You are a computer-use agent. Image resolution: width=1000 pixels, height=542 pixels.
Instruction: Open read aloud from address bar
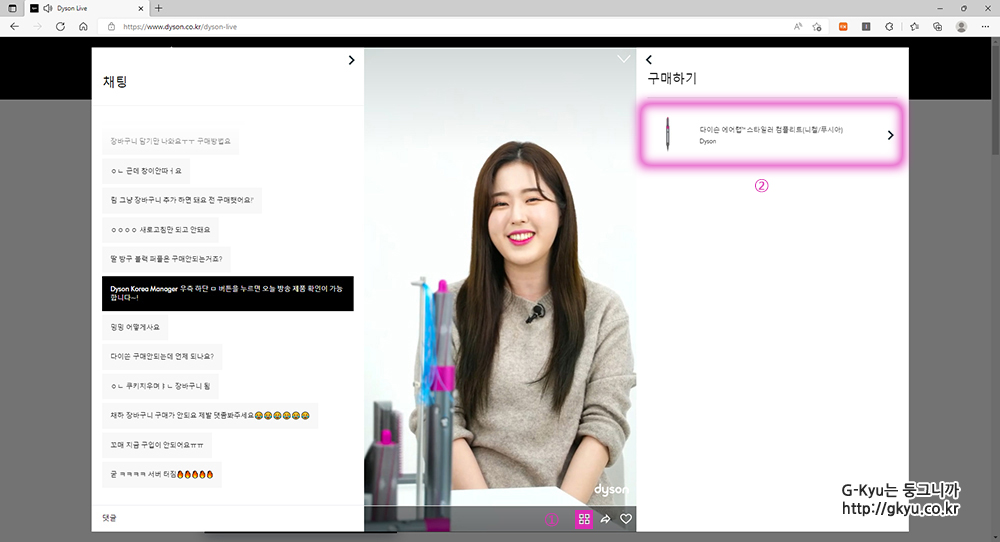pos(798,27)
